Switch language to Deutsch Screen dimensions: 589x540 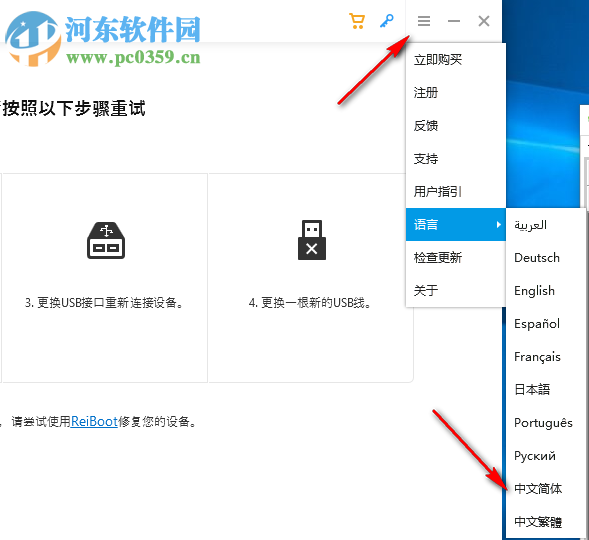tap(545, 258)
